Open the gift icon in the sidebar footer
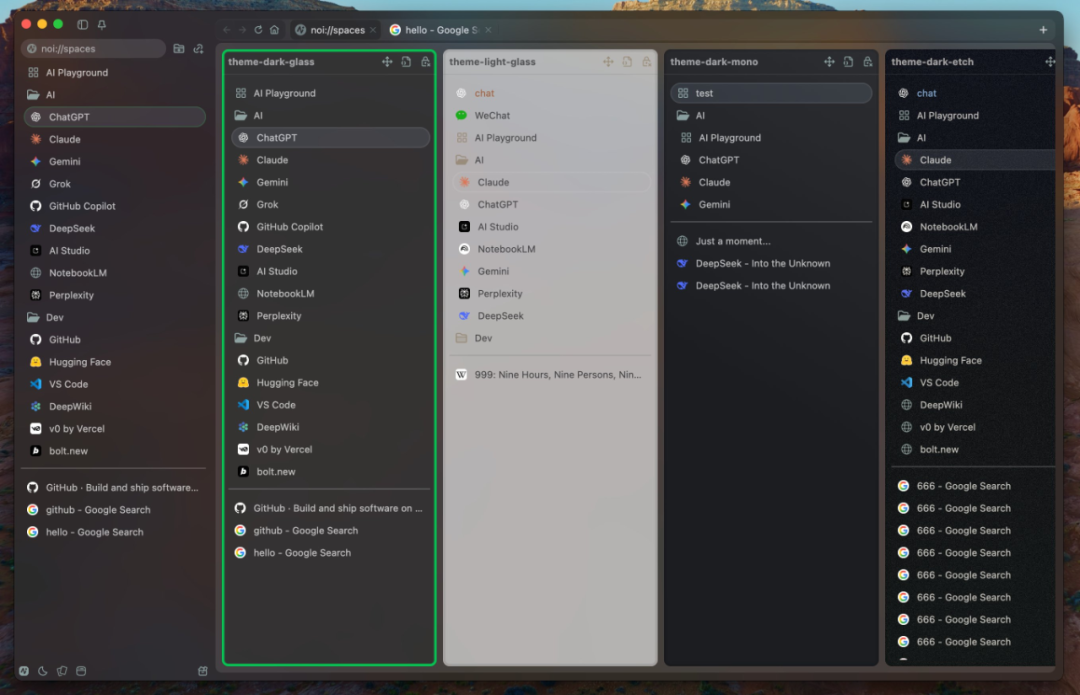Screen dimensions: 1080x695 202,671
